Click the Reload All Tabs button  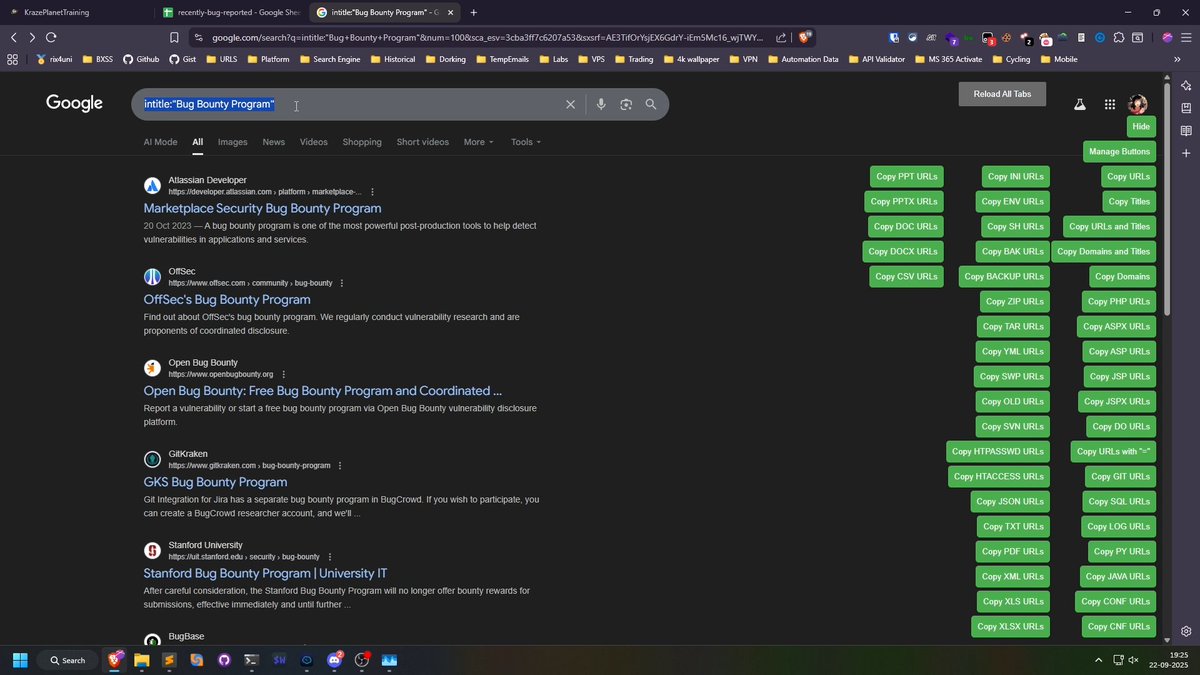click(x=1002, y=94)
